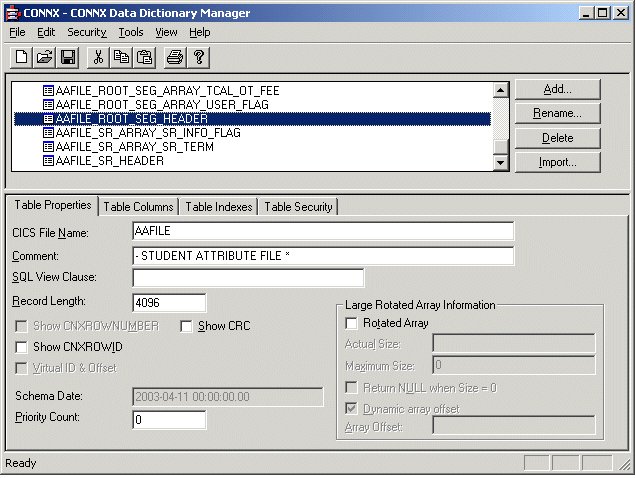Select AAFILE_SR_ARRAY_SR_TERM in the table list

point(134,147)
